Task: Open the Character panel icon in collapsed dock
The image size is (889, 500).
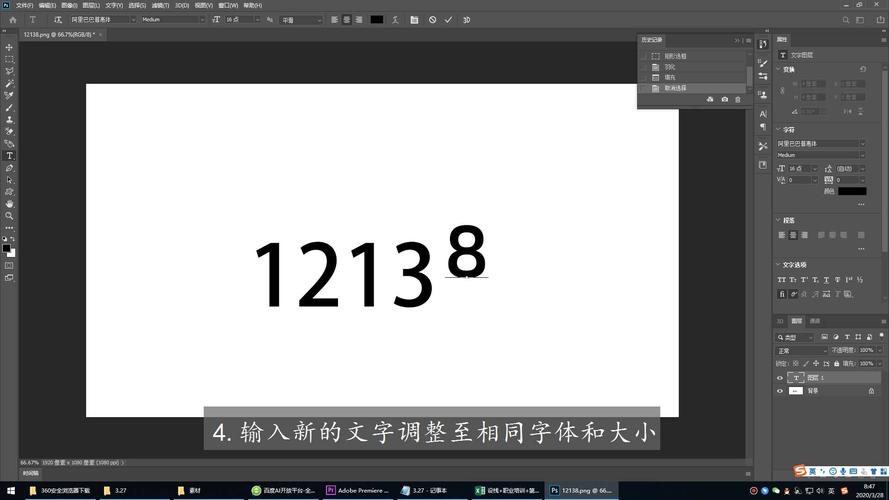Action: 763,114
